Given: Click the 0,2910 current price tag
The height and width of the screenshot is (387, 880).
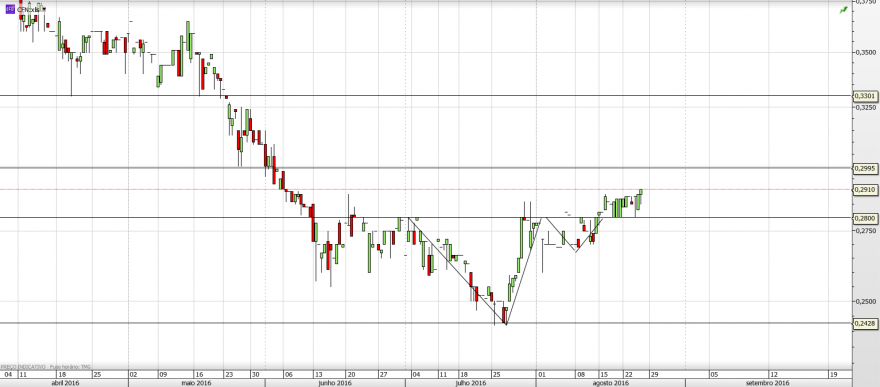Looking at the screenshot, I should [x=864, y=190].
